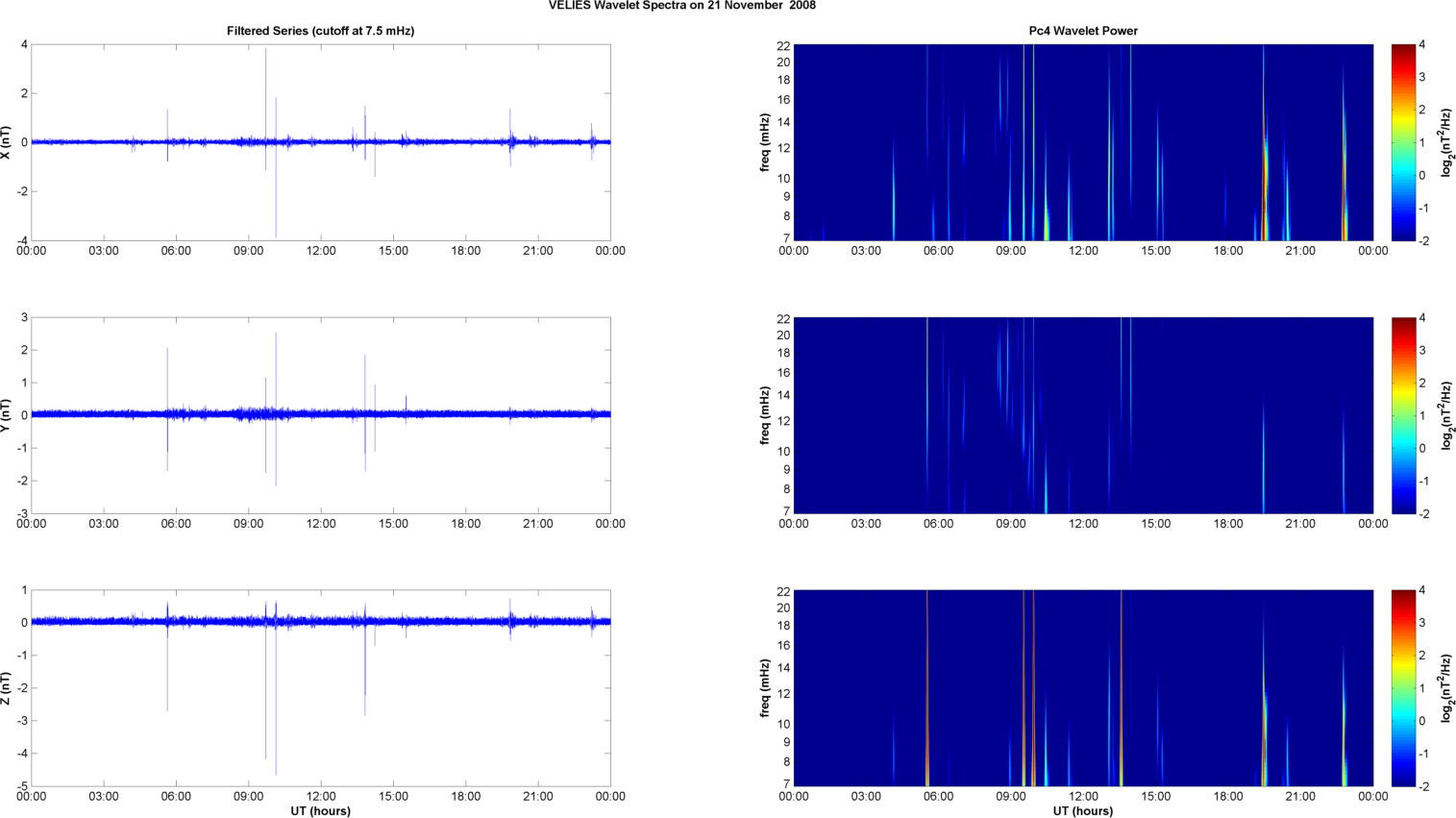Click the log2(nT²/Hz) label beside top colorbar
Screen dimensions: 1456x818
pos(1447,142)
